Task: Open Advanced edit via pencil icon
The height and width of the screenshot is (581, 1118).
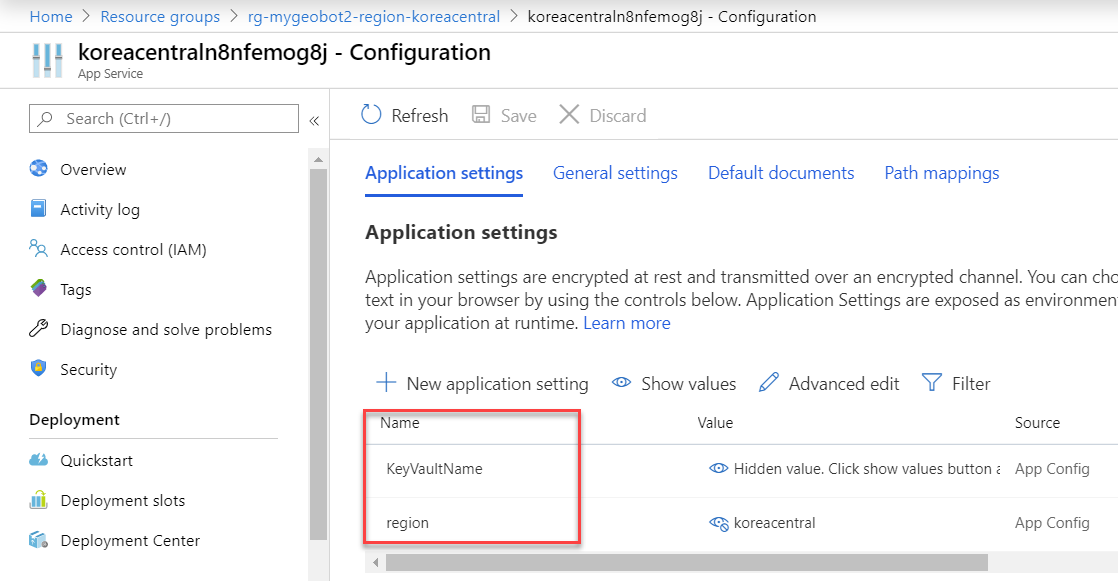Action: coord(768,382)
